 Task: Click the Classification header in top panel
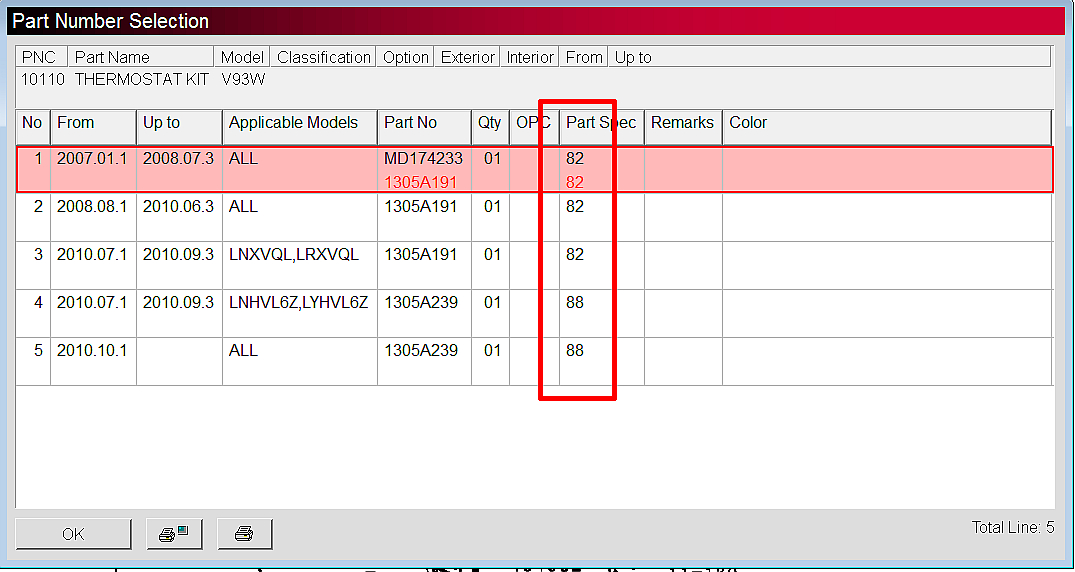[324, 58]
